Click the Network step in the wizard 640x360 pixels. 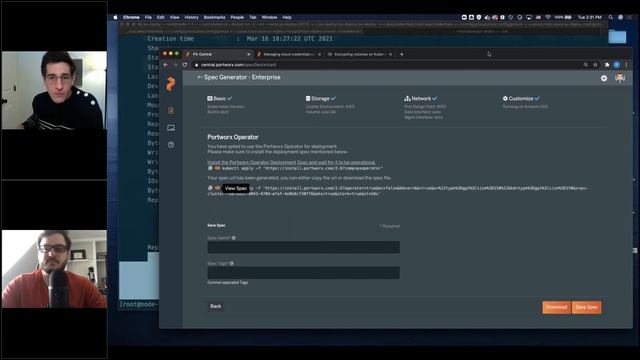[420, 98]
